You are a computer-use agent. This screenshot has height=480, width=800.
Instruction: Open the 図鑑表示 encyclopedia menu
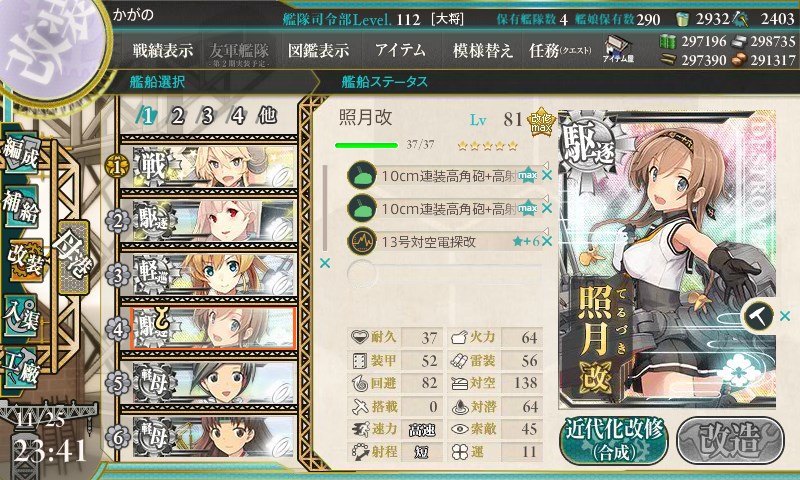[318, 50]
